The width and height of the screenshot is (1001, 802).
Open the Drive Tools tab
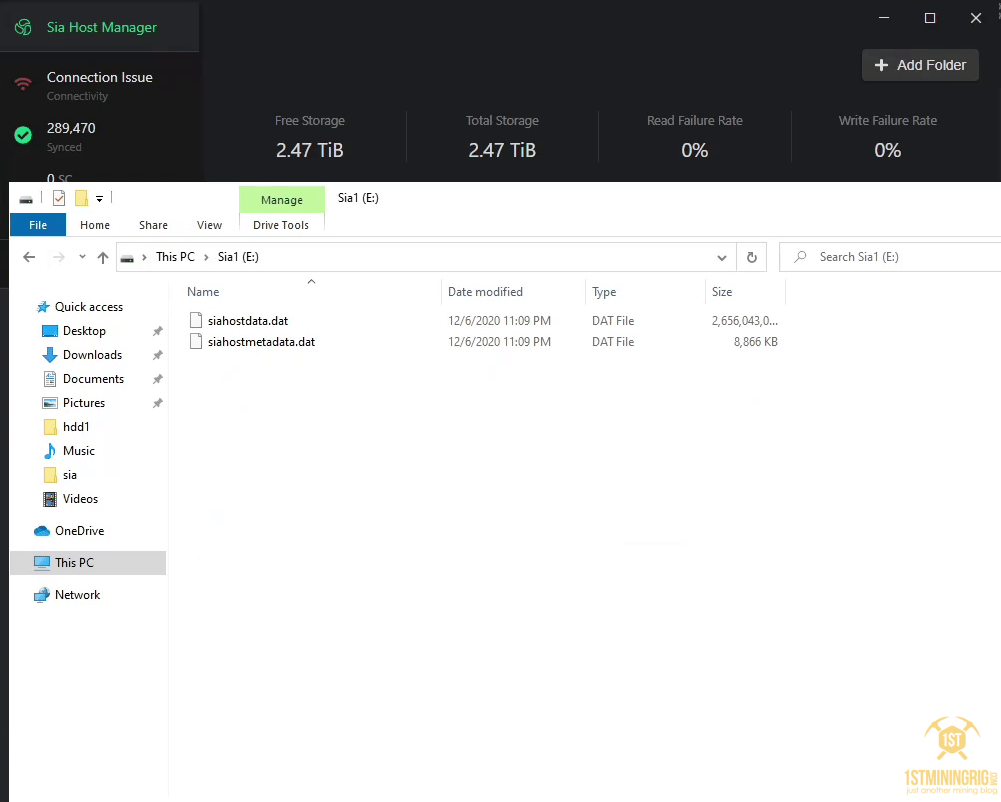281,225
